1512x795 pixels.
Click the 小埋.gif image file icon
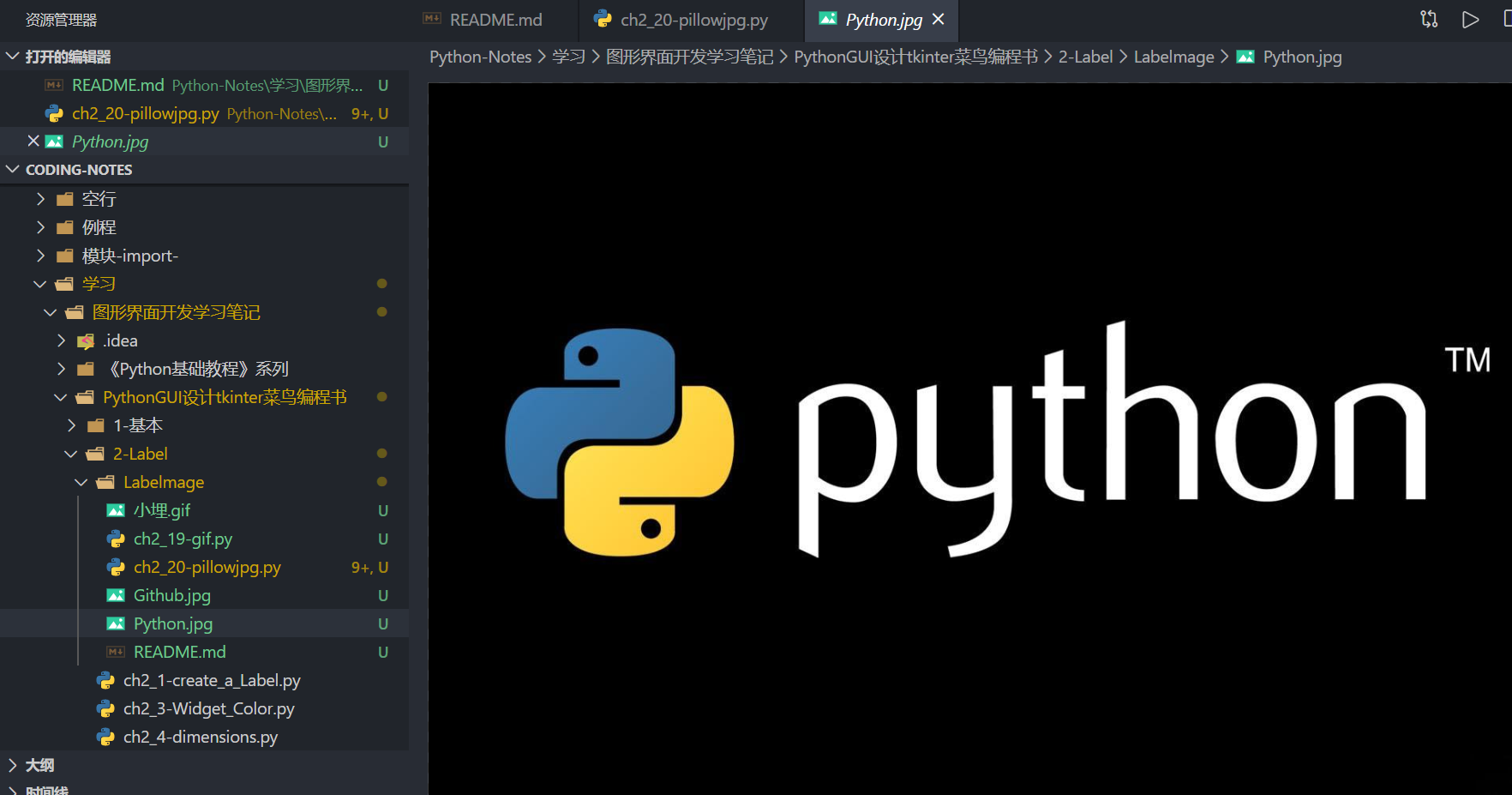coord(116,510)
